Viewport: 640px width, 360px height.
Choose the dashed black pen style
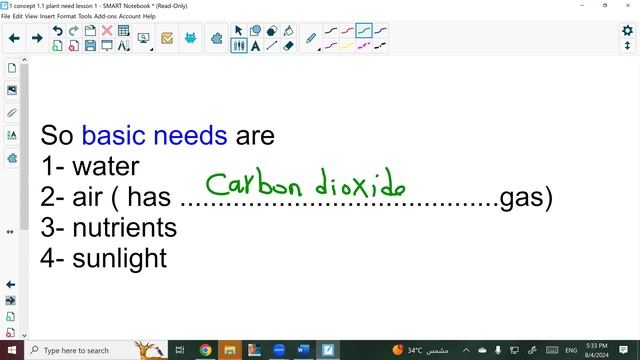point(380,45)
